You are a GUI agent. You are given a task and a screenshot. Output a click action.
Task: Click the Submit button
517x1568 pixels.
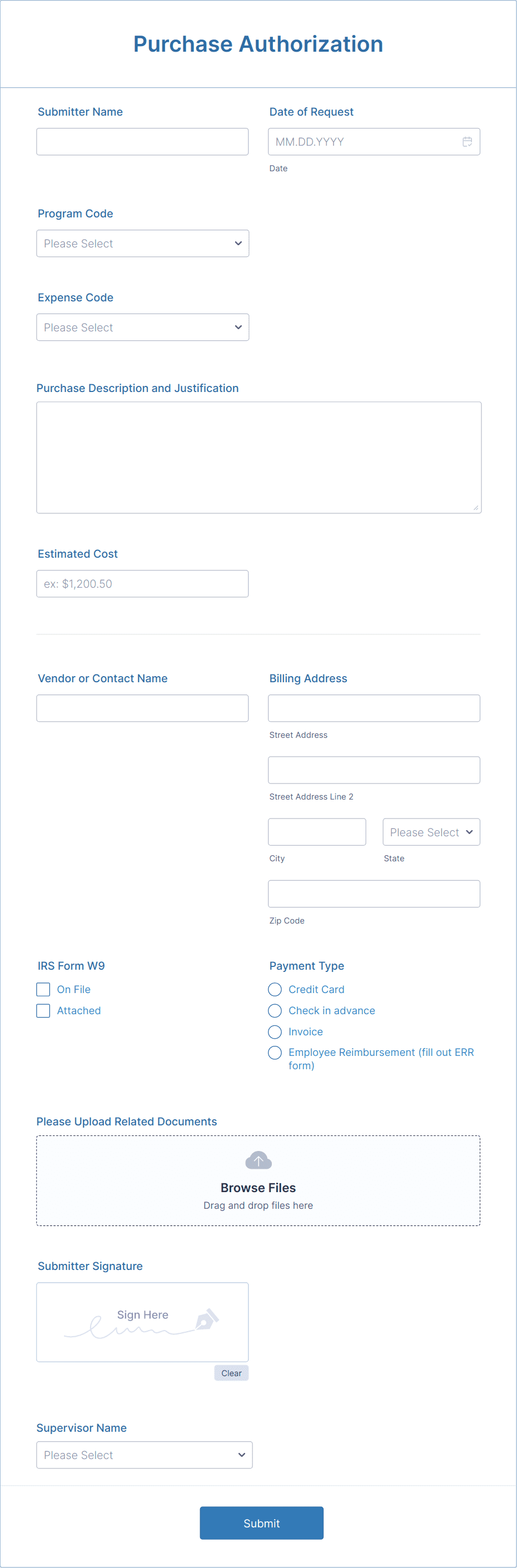(261, 1523)
